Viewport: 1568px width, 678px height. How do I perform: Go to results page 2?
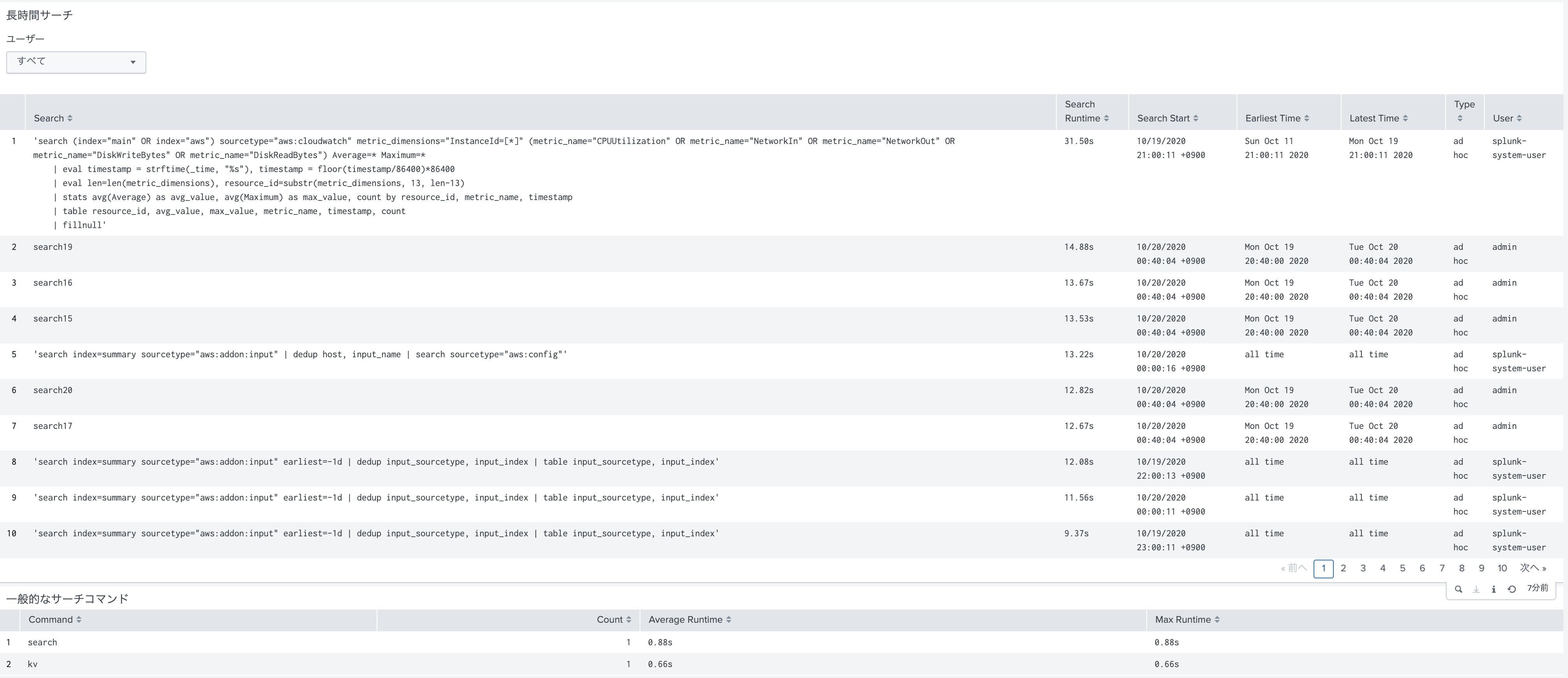pyautogui.click(x=1343, y=568)
